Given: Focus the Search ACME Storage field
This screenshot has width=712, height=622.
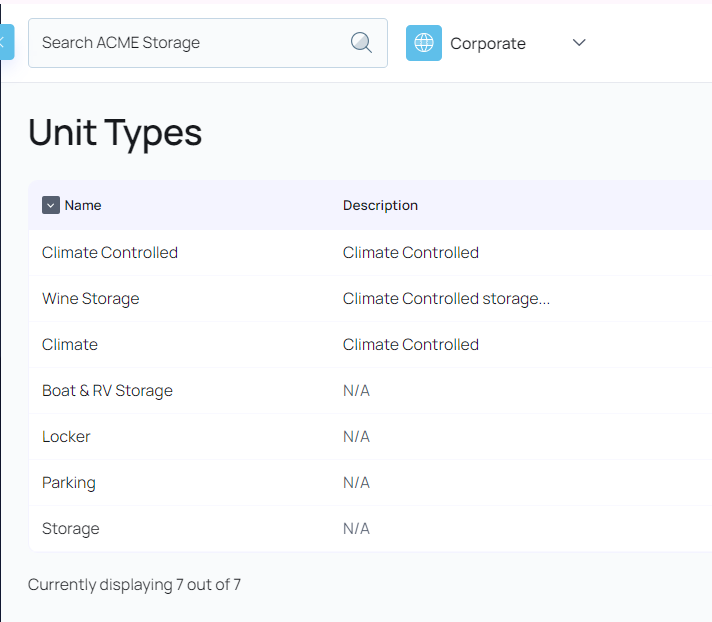Looking at the screenshot, I should pyautogui.click(x=190, y=43).
